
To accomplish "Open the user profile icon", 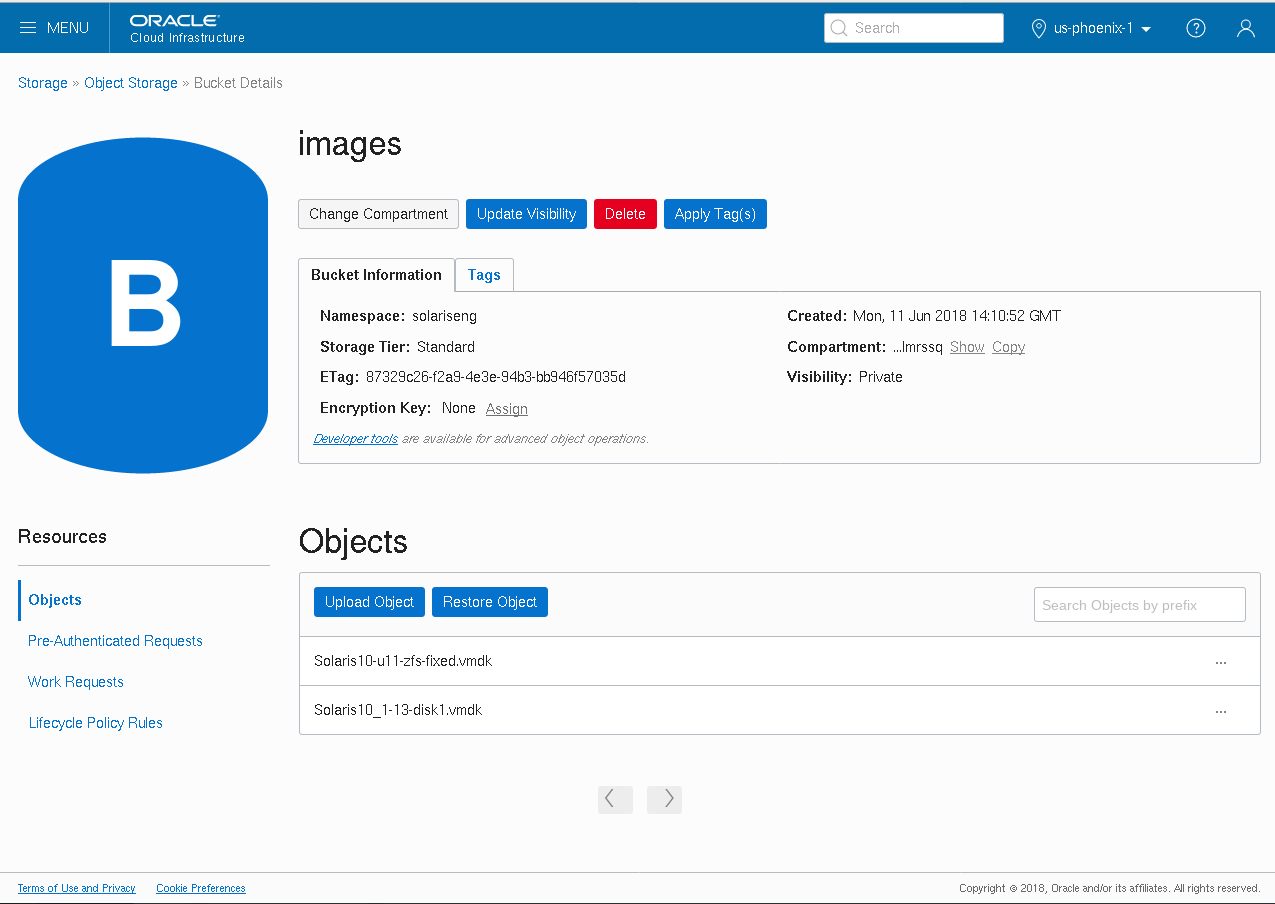I will tap(1245, 28).
